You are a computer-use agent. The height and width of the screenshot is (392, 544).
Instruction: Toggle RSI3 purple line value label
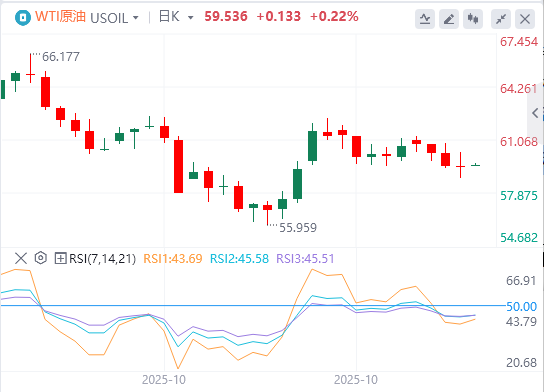(x=305, y=258)
